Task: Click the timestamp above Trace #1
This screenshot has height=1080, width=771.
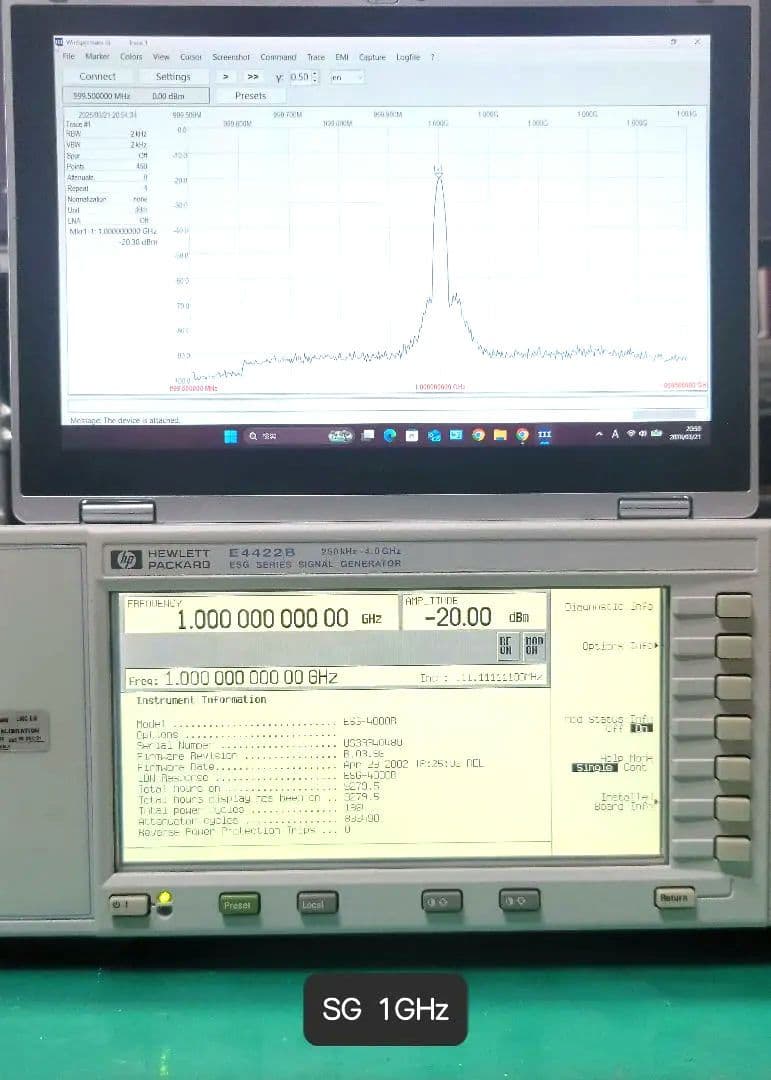Action: click(x=107, y=114)
